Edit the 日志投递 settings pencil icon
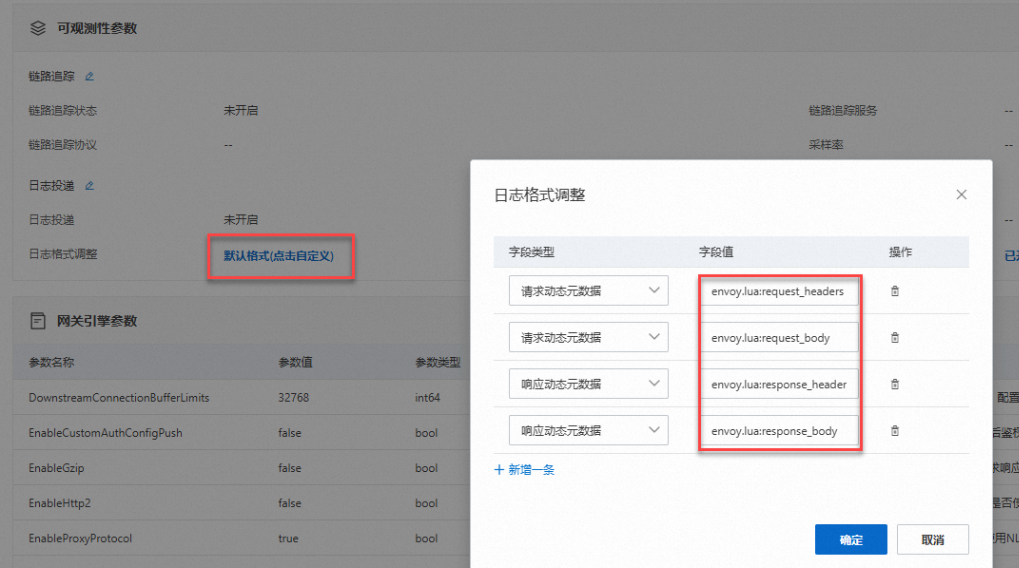 point(90,186)
